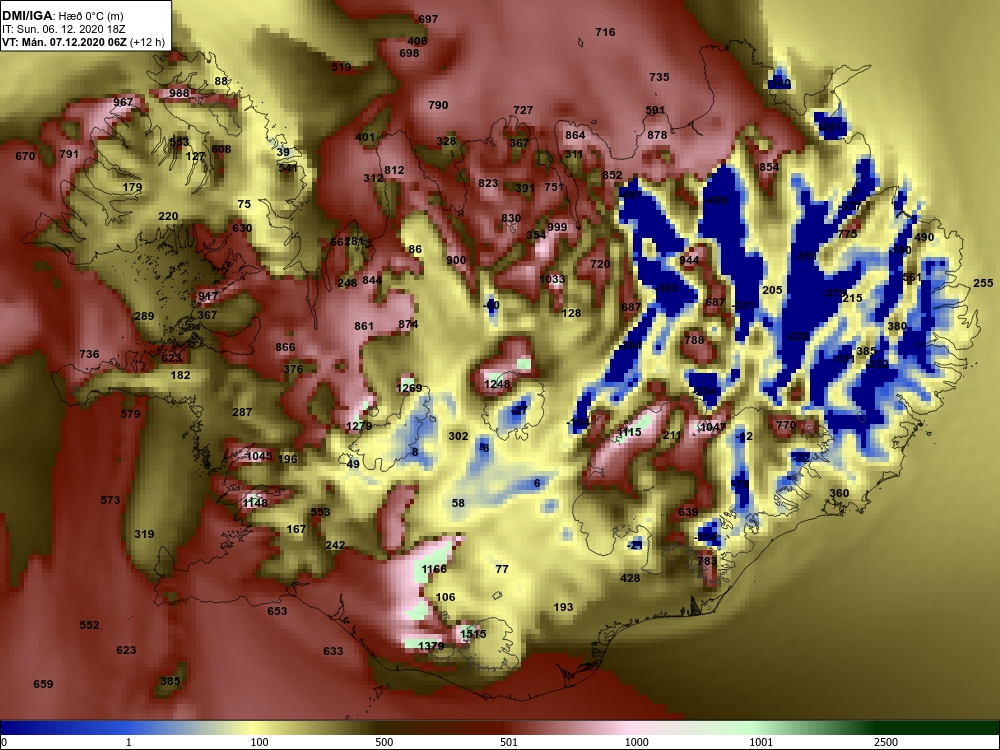Viewport: 1000px width, 750px height.
Task: Click the map value '727'
Action: pos(523,110)
